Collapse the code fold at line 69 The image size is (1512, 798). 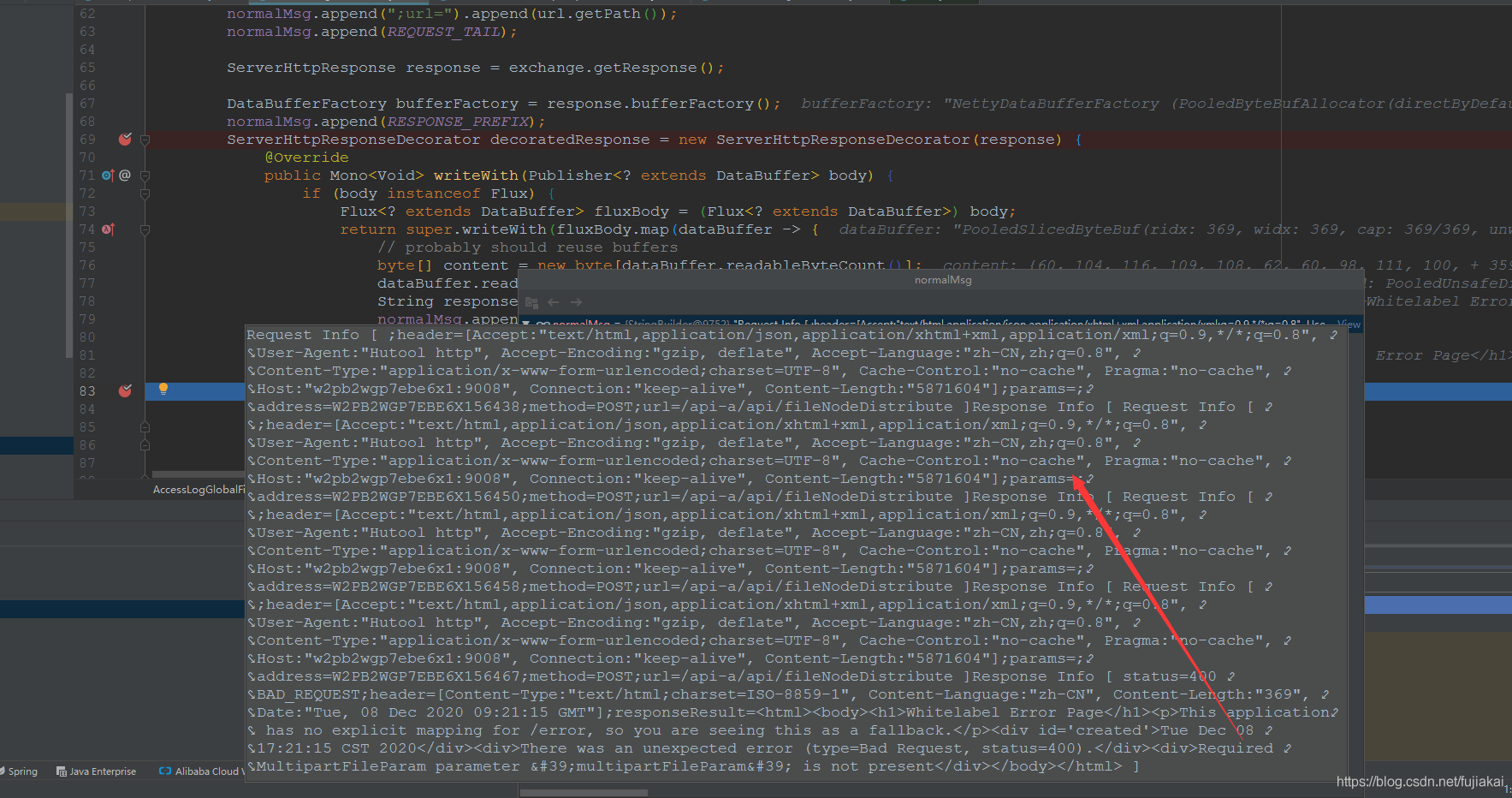click(145, 140)
